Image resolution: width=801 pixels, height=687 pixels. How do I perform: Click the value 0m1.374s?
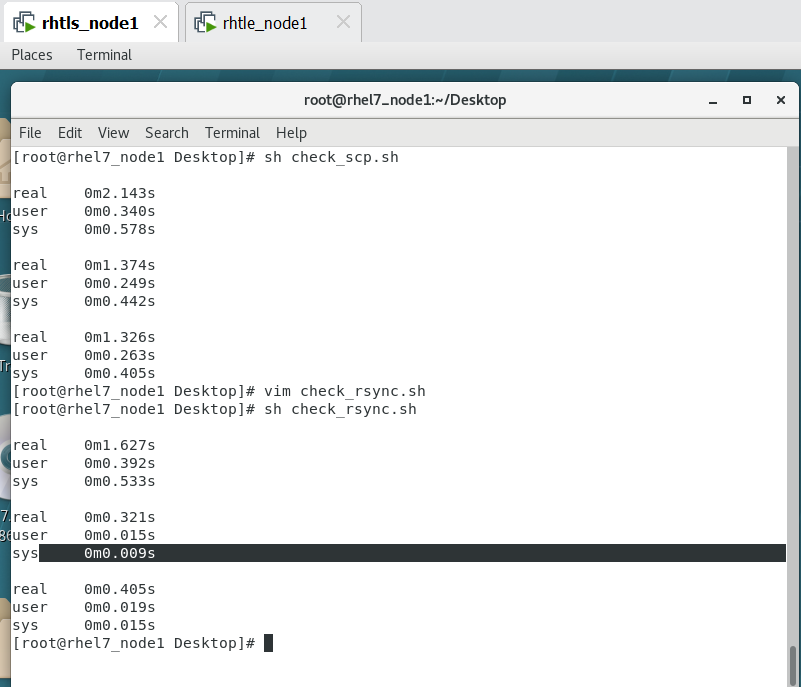click(120, 265)
